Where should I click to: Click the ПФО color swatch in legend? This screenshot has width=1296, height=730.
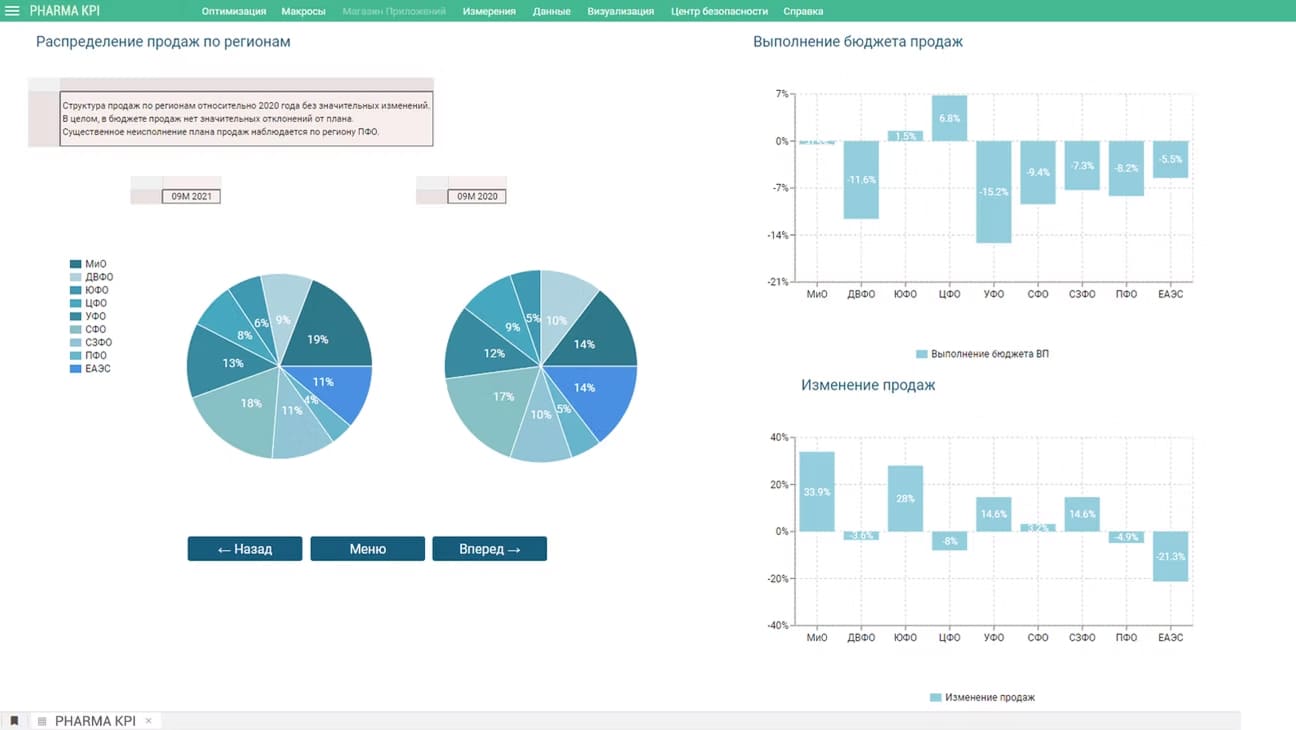[76, 356]
